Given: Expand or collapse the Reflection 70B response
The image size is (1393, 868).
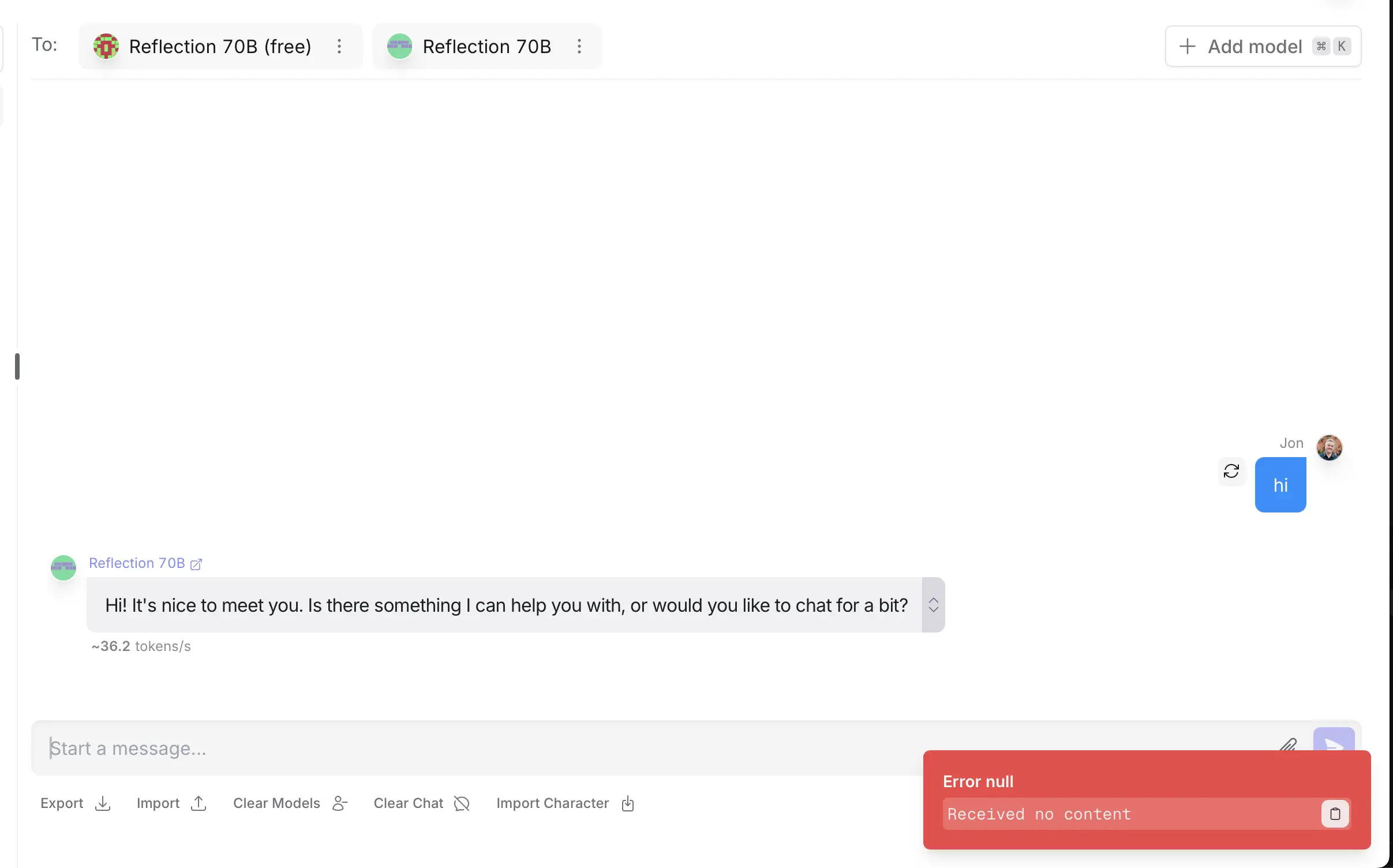Looking at the screenshot, I should coord(933,604).
